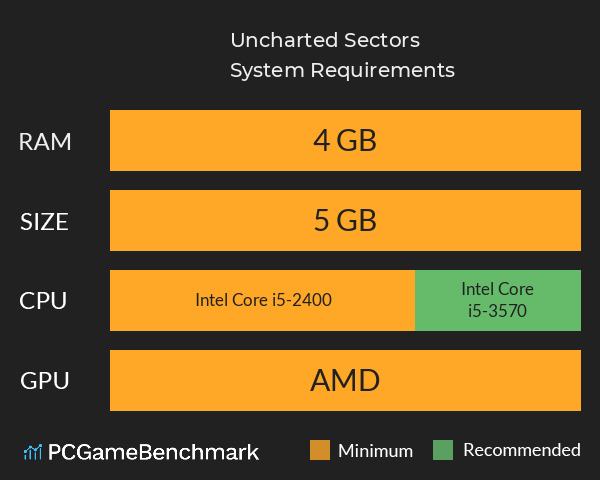The width and height of the screenshot is (600, 480).
Task: Select the GPU row label
Action: tap(45, 381)
